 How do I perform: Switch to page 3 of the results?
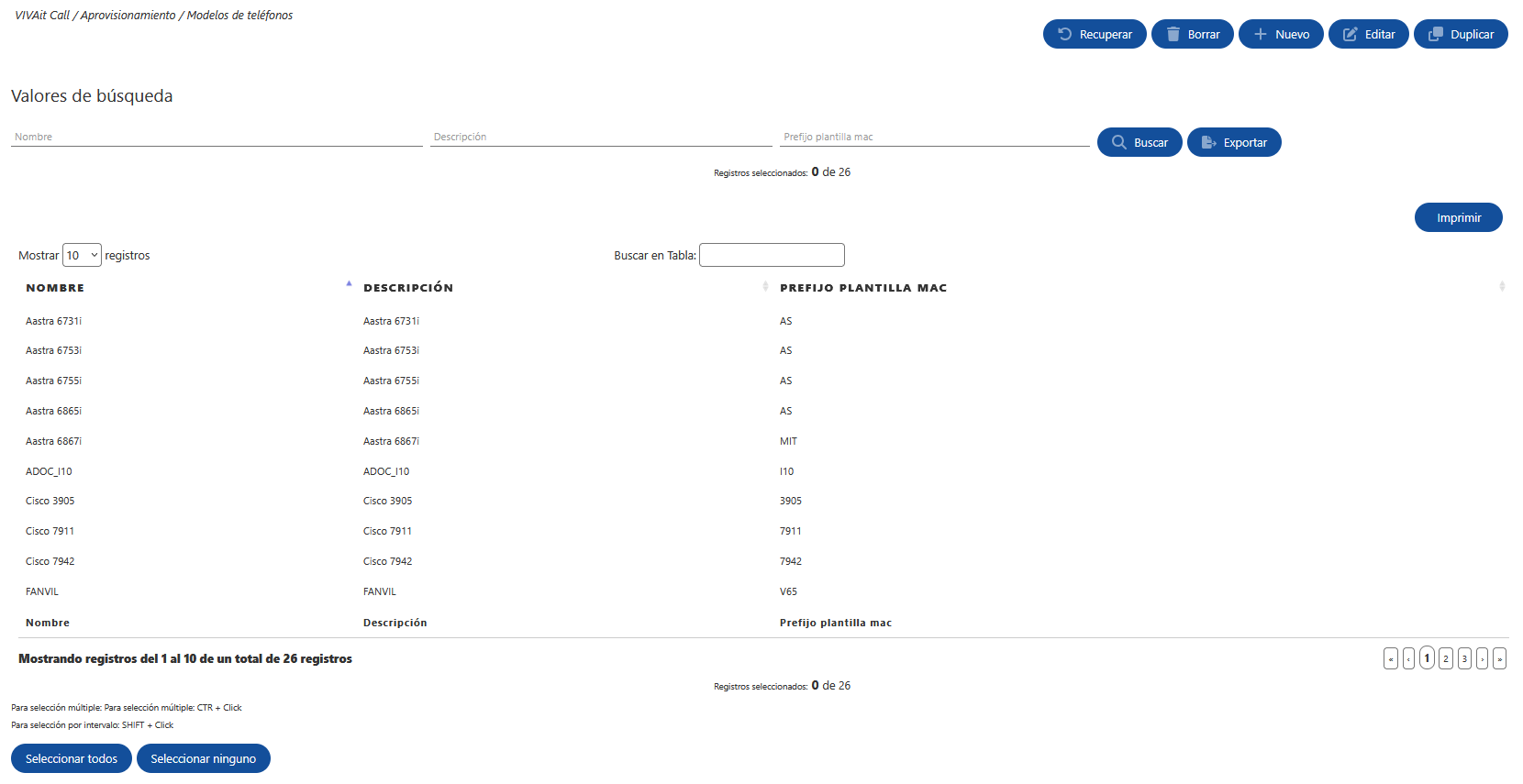coord(1464,658)
